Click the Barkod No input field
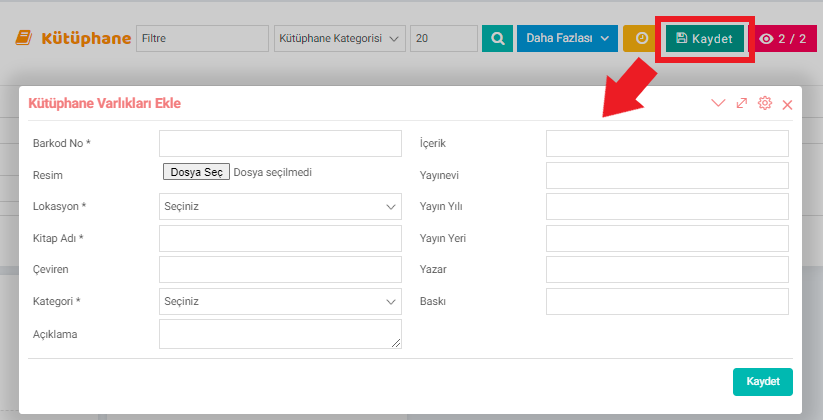823x420 pixels. tap(280, 143)
